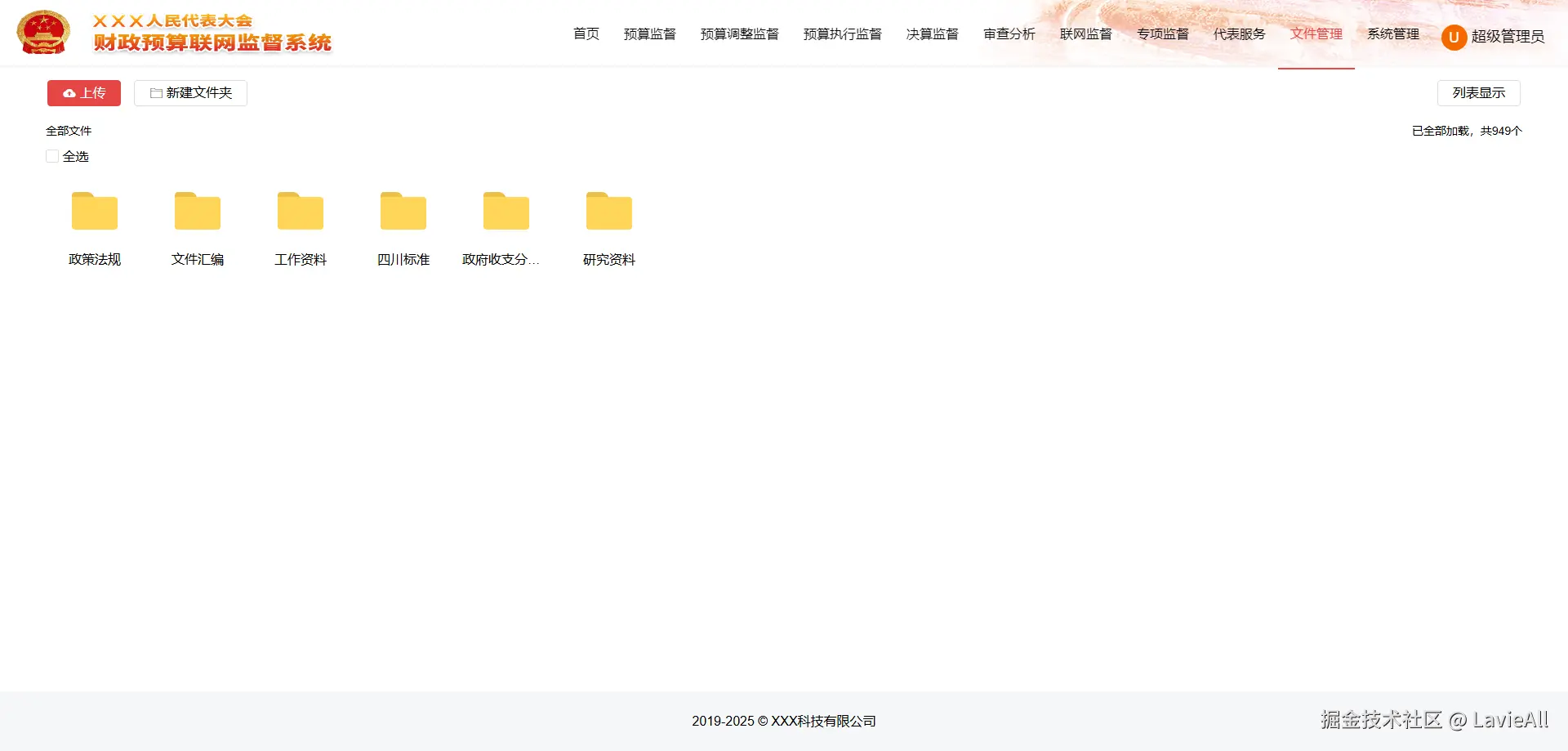Click the national emblem logo
1568x751 pixels.
tap(43, 32)
